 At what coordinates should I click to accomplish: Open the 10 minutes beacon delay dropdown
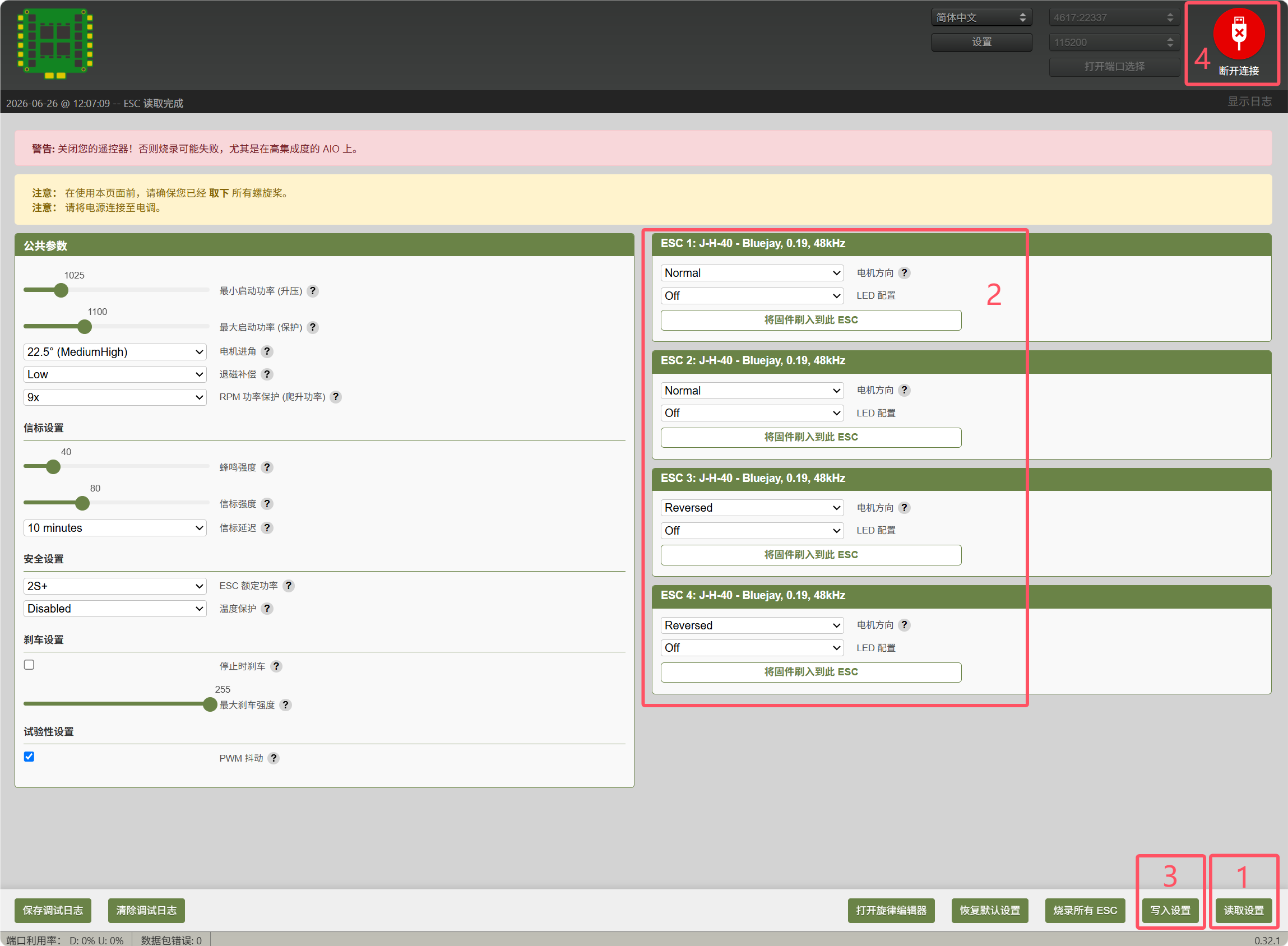(x=115, y=528)
